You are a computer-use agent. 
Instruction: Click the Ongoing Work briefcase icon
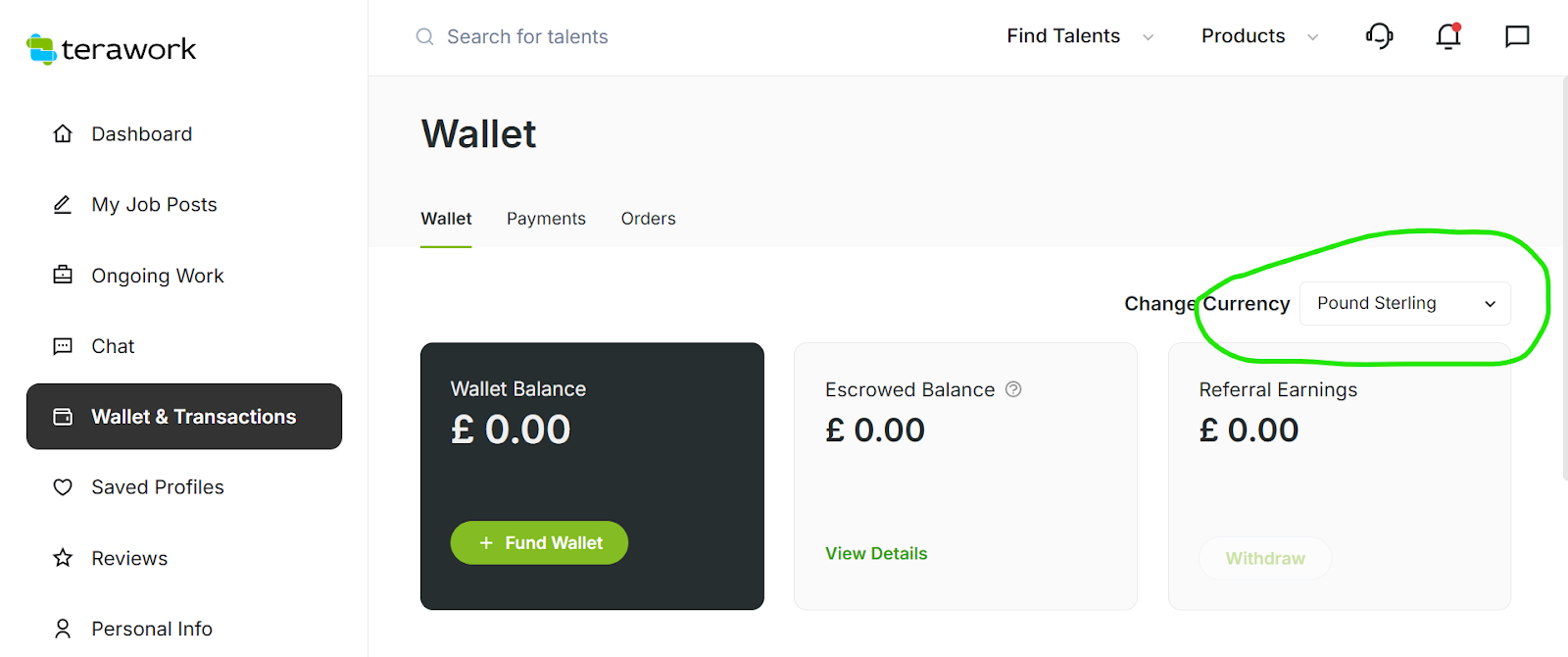[63, 276]
